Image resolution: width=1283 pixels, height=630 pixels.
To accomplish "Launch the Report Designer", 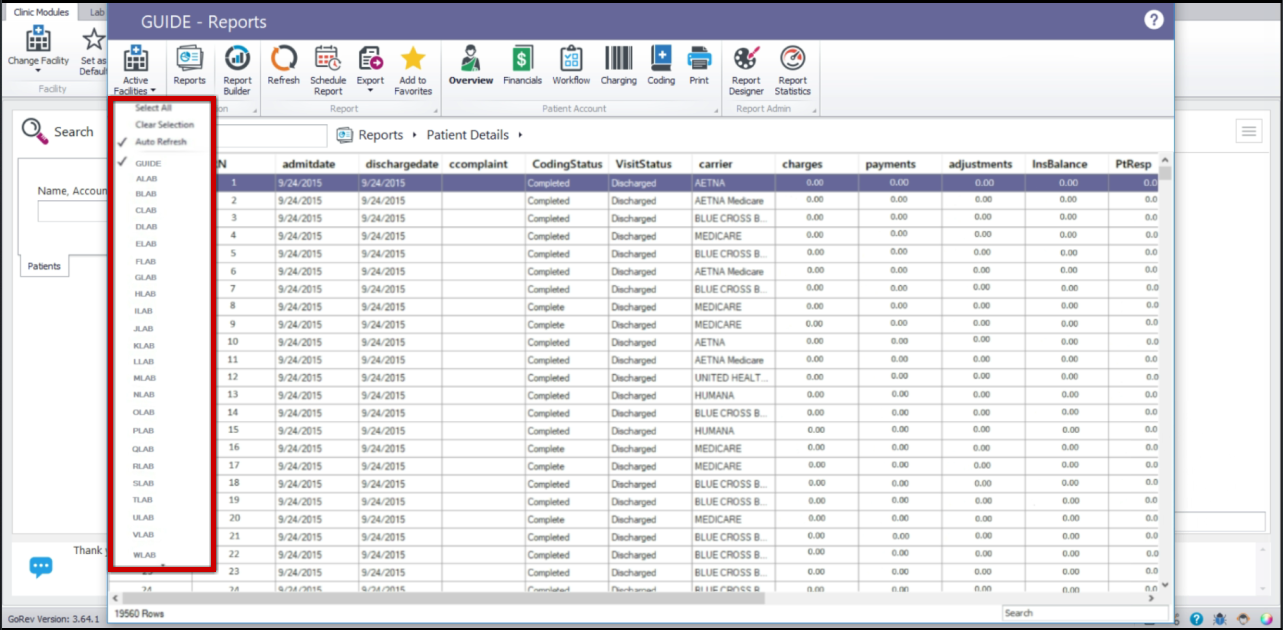I will point(746,70).
